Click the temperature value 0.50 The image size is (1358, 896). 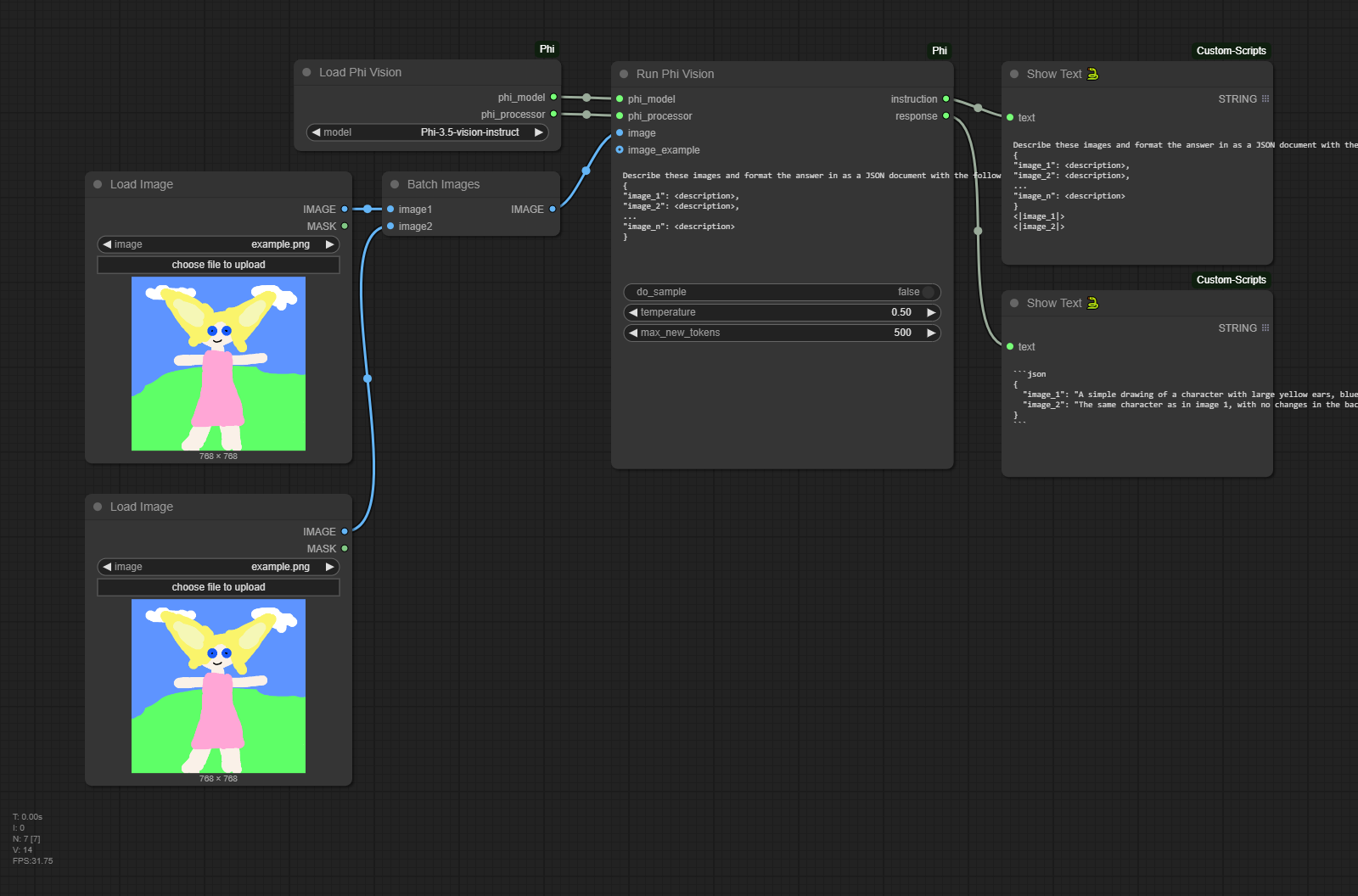click(901, 312)
